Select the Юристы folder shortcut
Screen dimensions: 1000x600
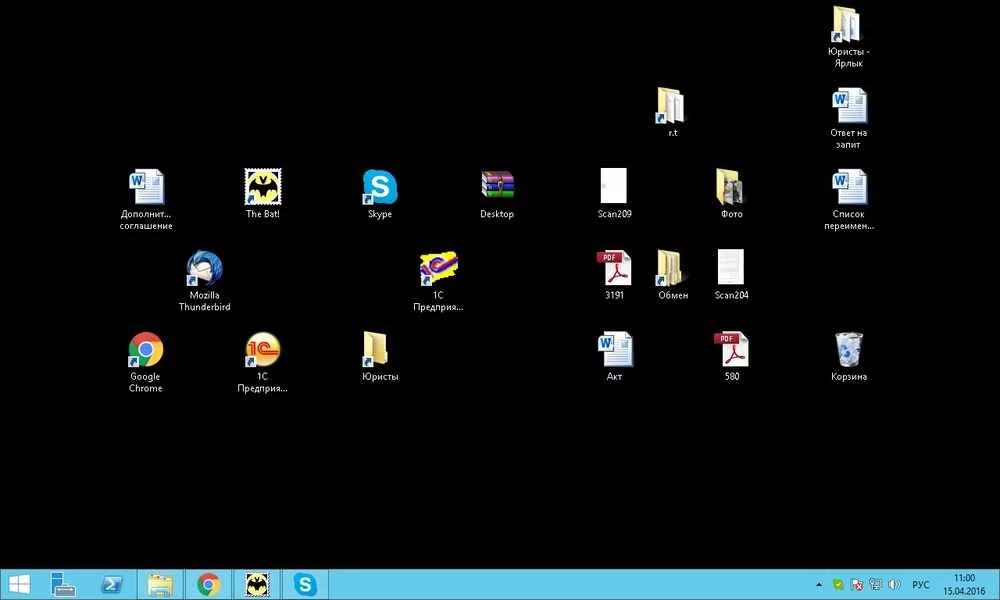point(380,350)
